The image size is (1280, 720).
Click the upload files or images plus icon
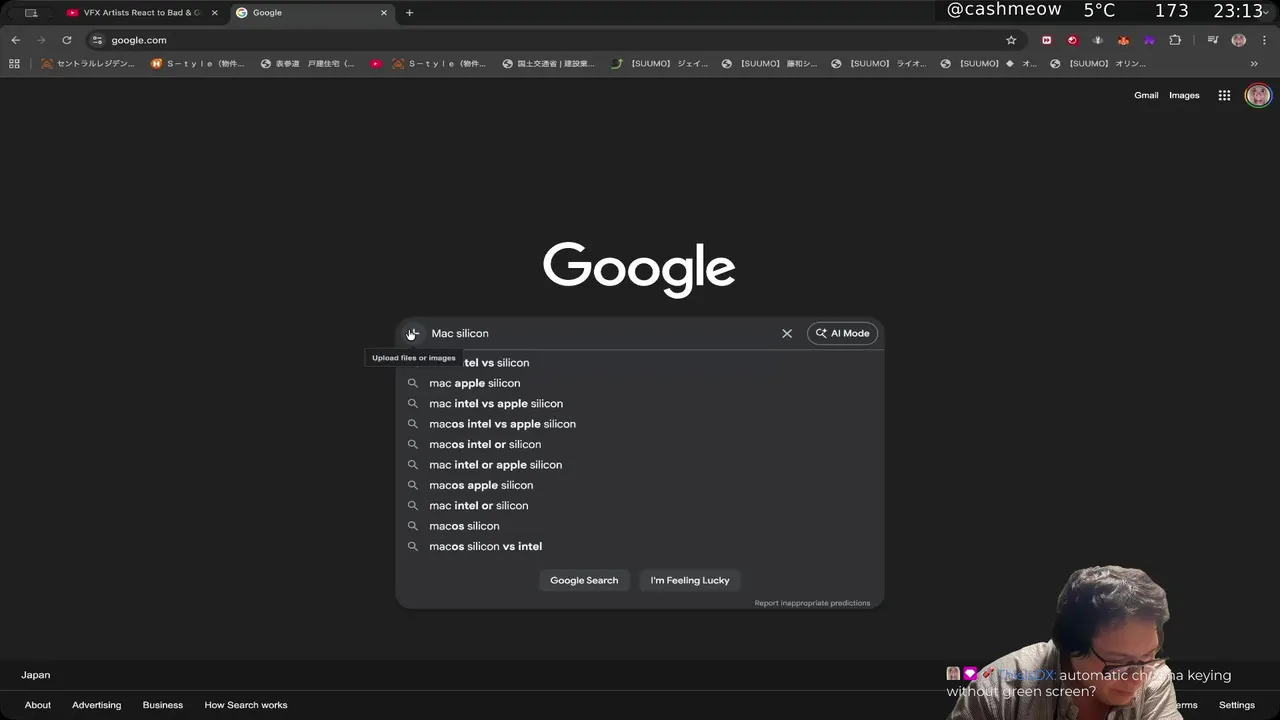pos(411,333)
